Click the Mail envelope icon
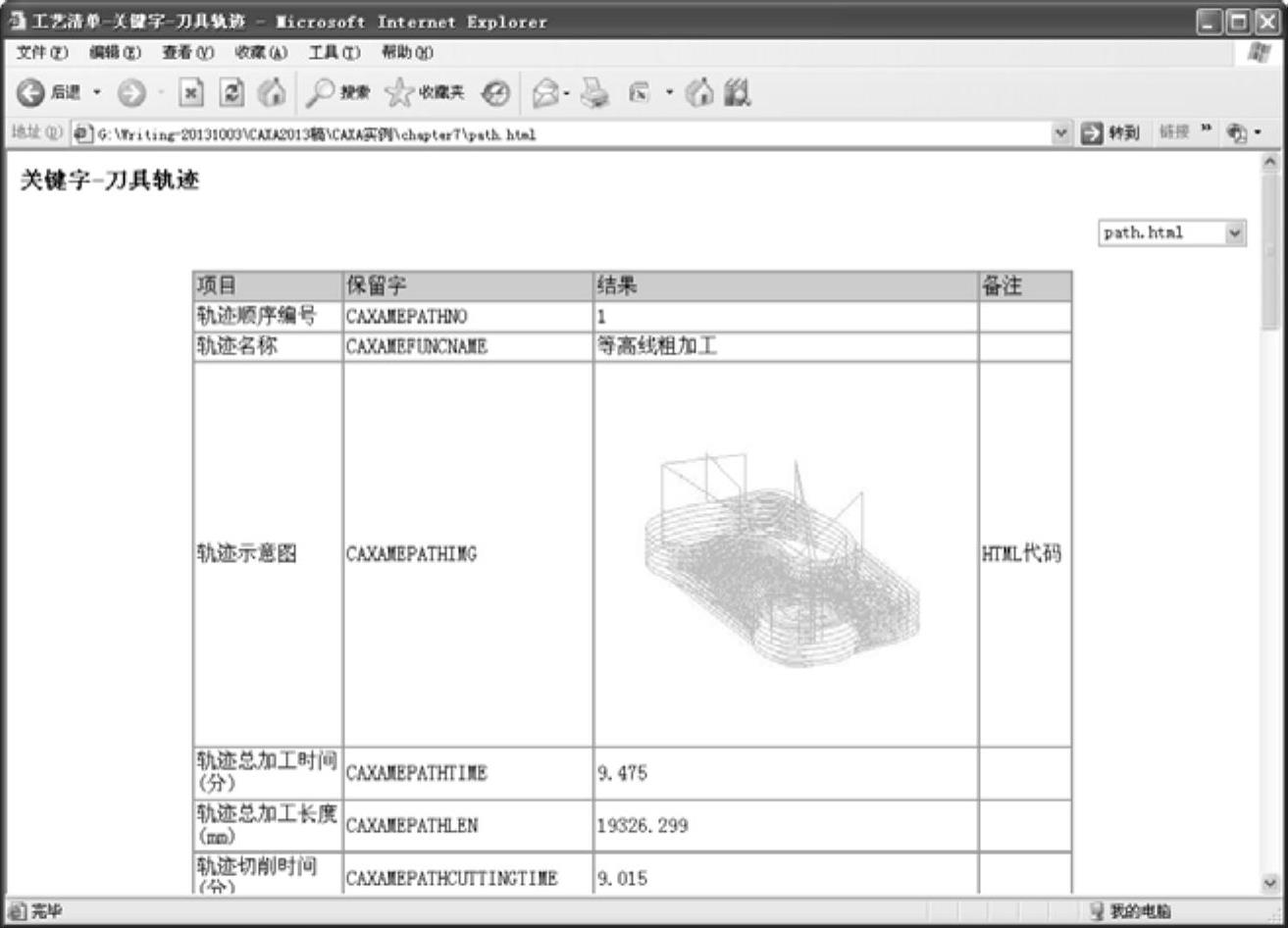The height and width of the screenshot is (928, 1288). (545, 92)
